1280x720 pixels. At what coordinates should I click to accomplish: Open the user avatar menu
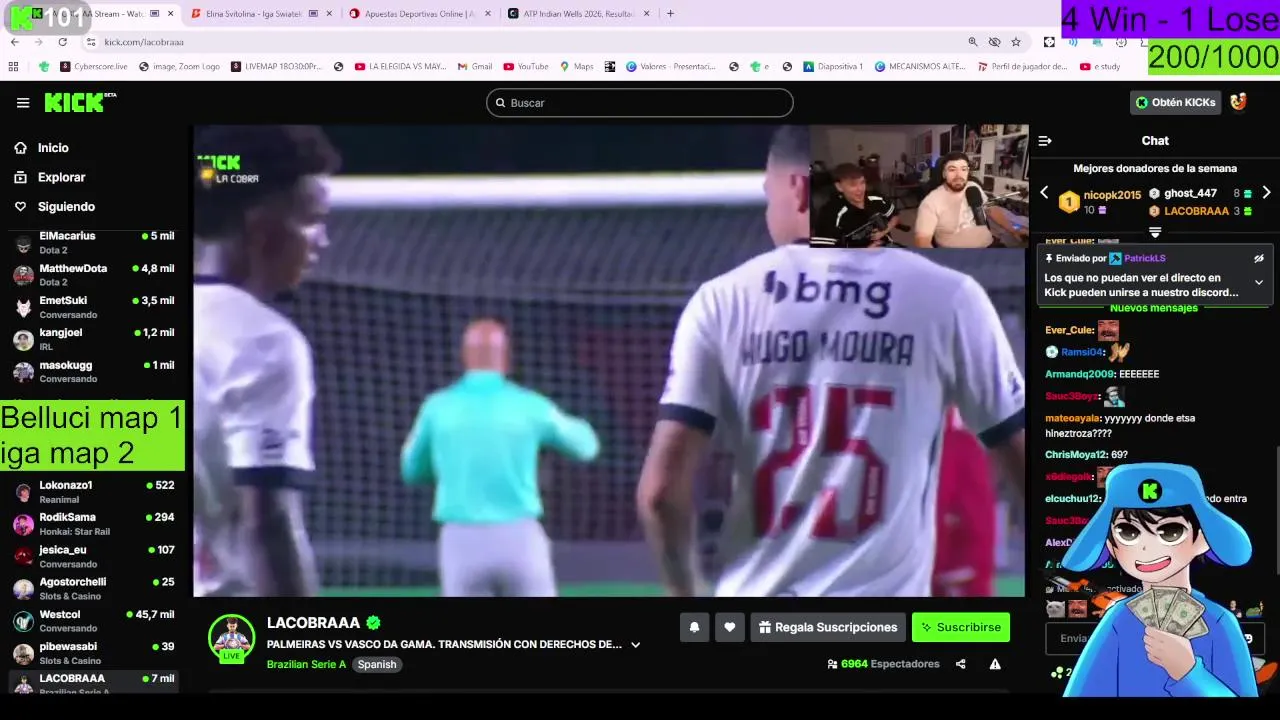coord(1238,102)
